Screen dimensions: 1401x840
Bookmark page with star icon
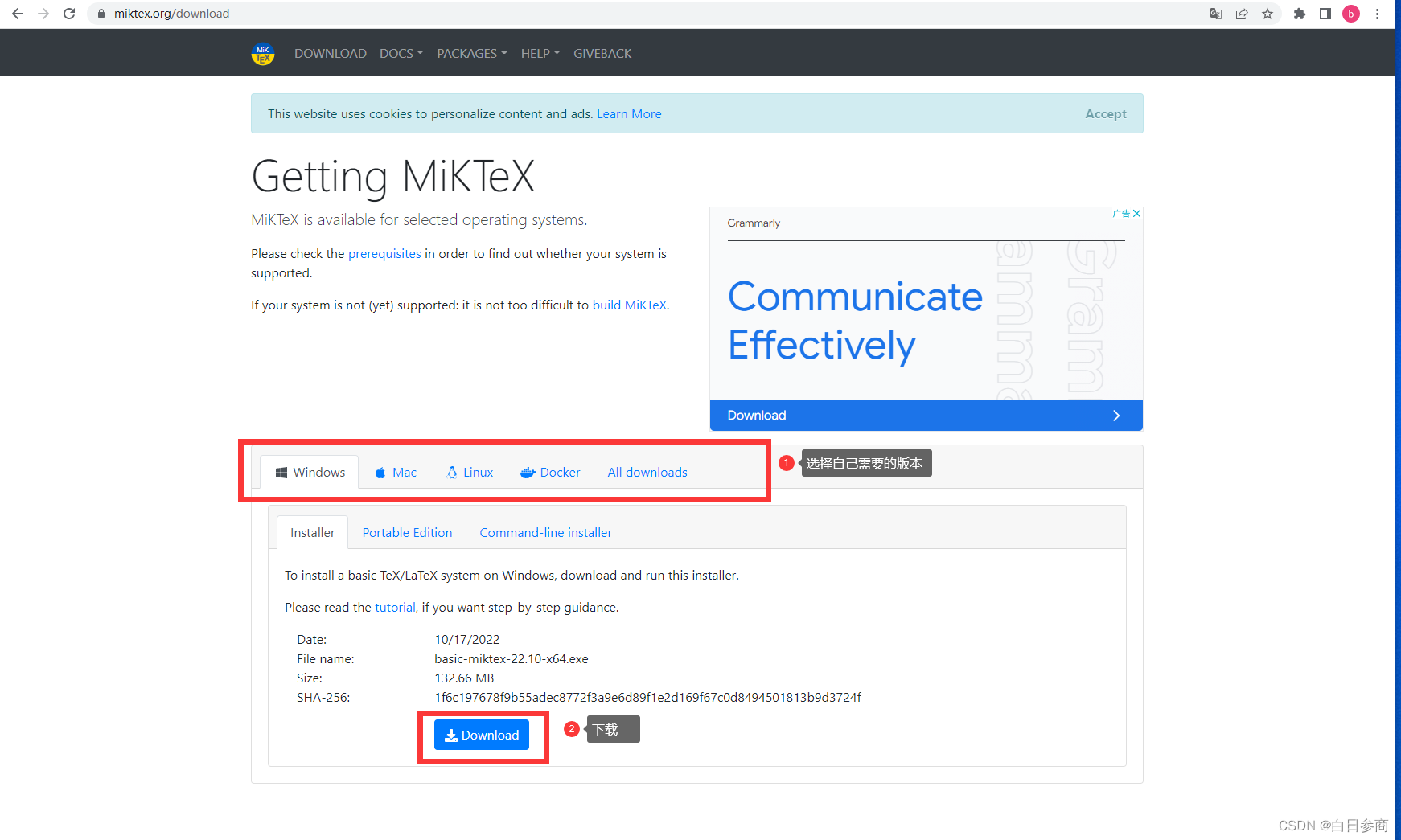[x=1267, y=14]
